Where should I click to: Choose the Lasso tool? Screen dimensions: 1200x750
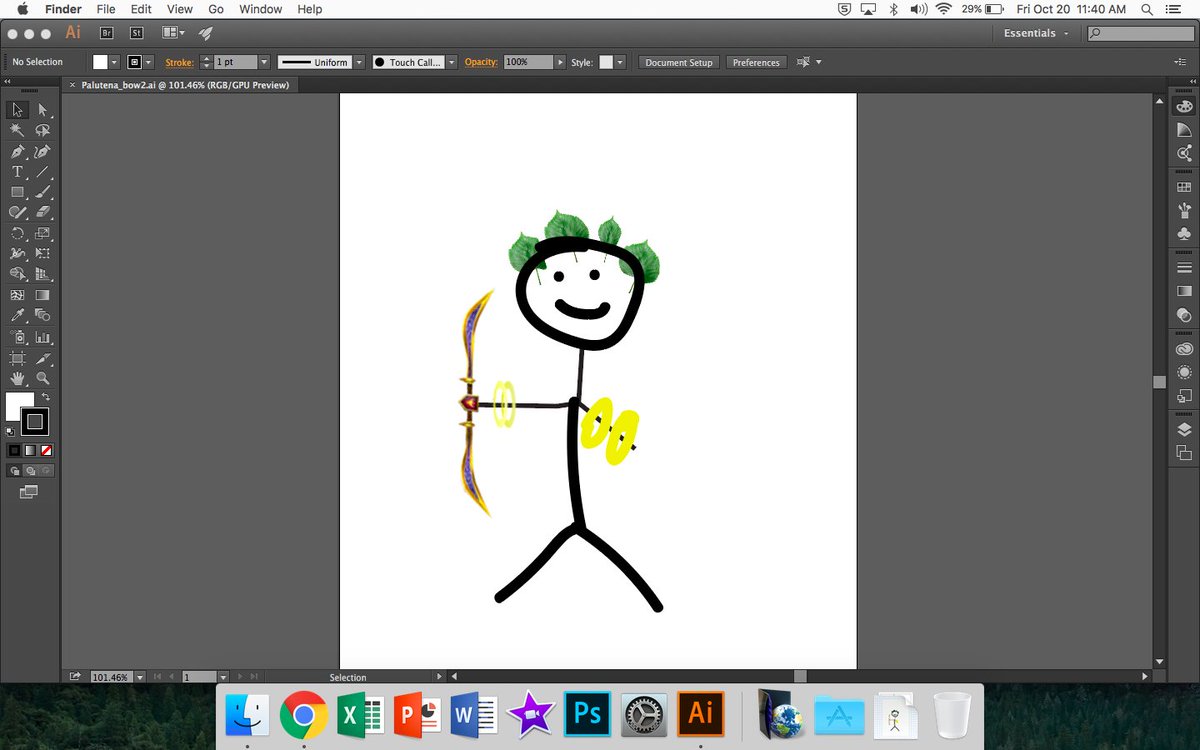click(x=43, y=130)
